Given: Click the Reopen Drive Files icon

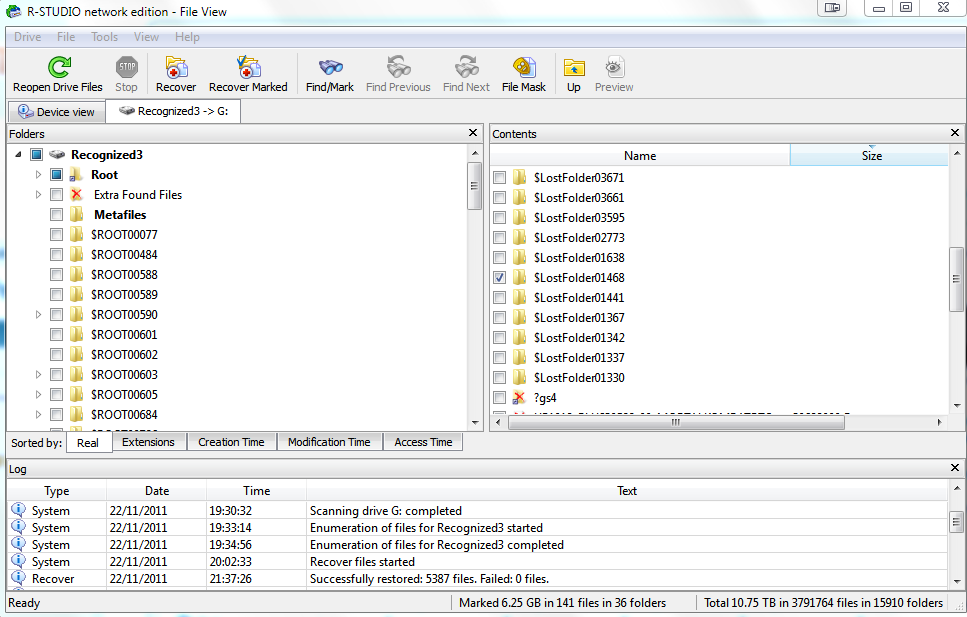Looking at the screenshot, I should pyautogui.click(x=59, y=67).
